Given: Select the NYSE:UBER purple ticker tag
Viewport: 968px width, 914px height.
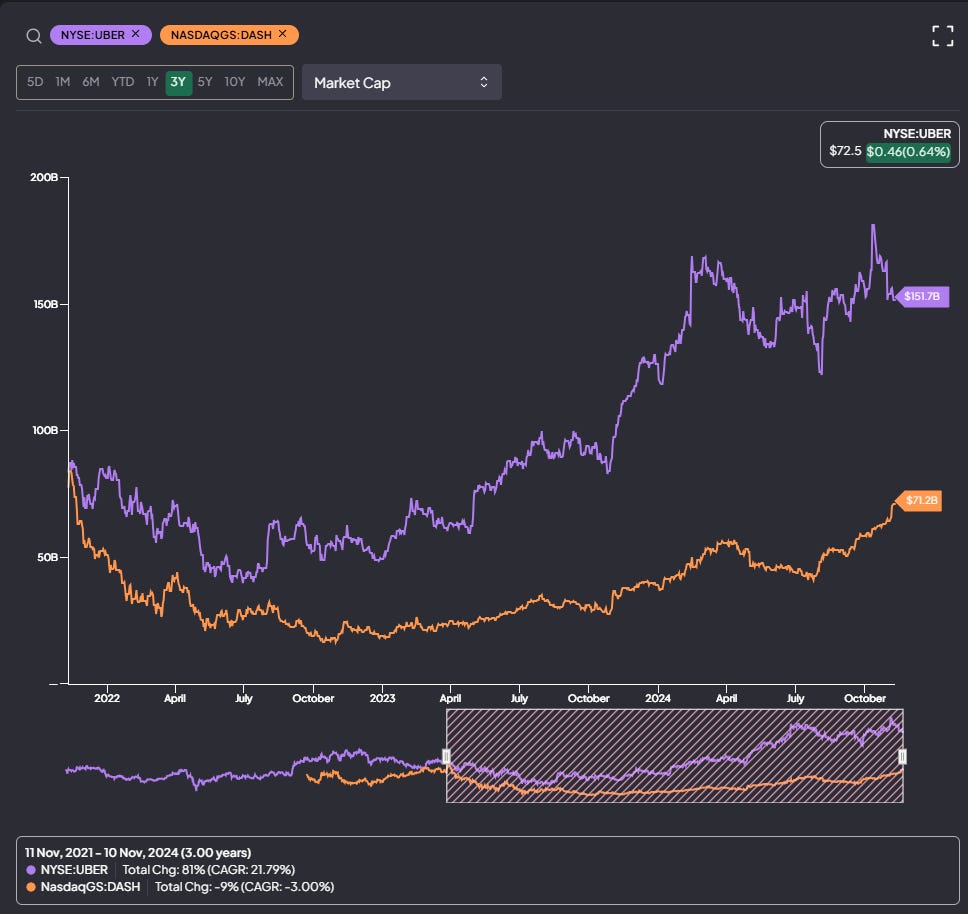Looking at the screenshot, I should [x=101, y=35].
